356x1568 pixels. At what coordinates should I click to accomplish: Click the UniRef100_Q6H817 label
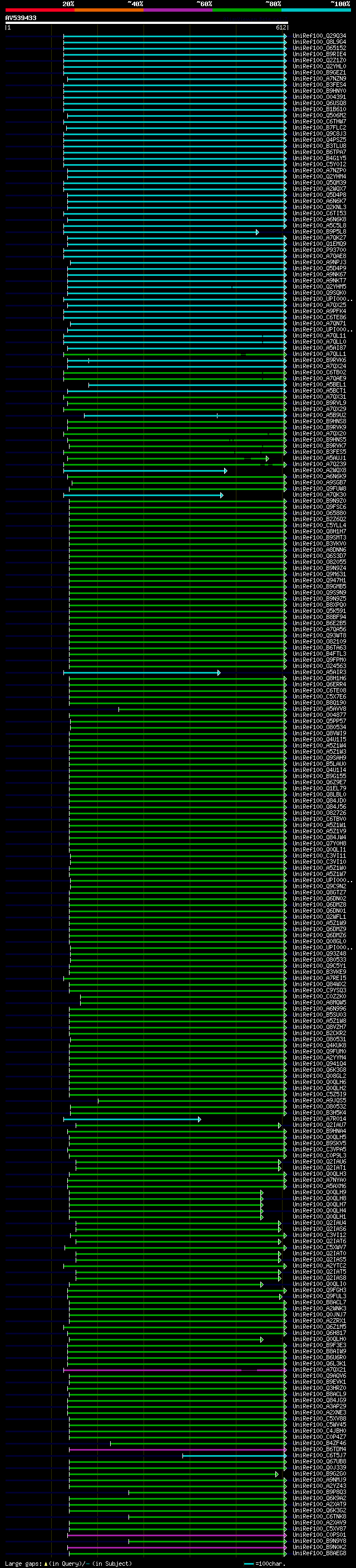coord(319,1333)
